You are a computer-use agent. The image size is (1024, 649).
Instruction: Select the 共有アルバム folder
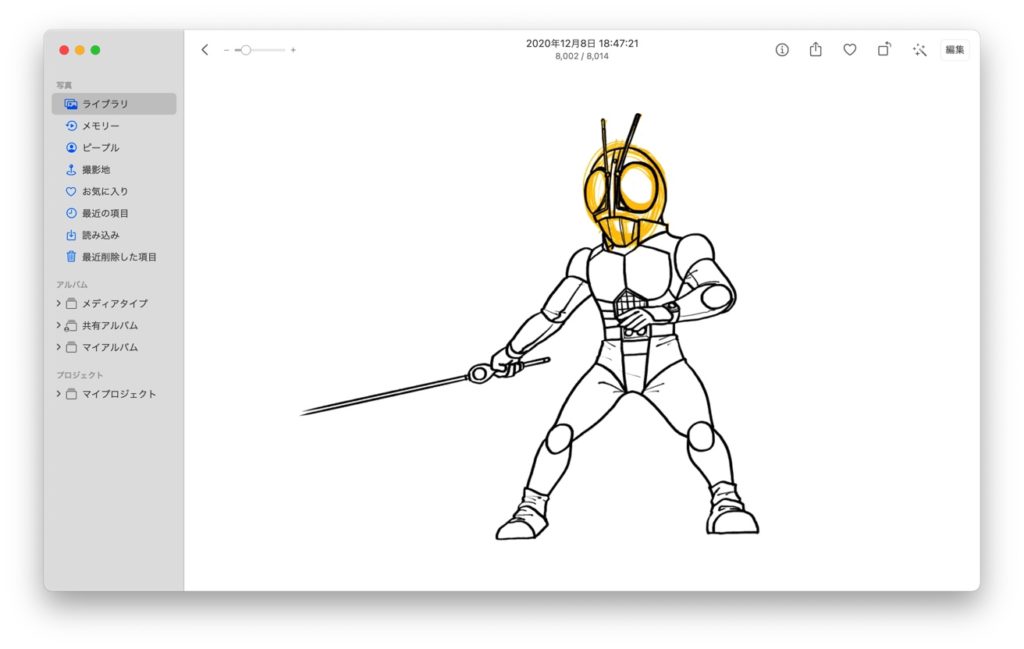click(114, 325)
